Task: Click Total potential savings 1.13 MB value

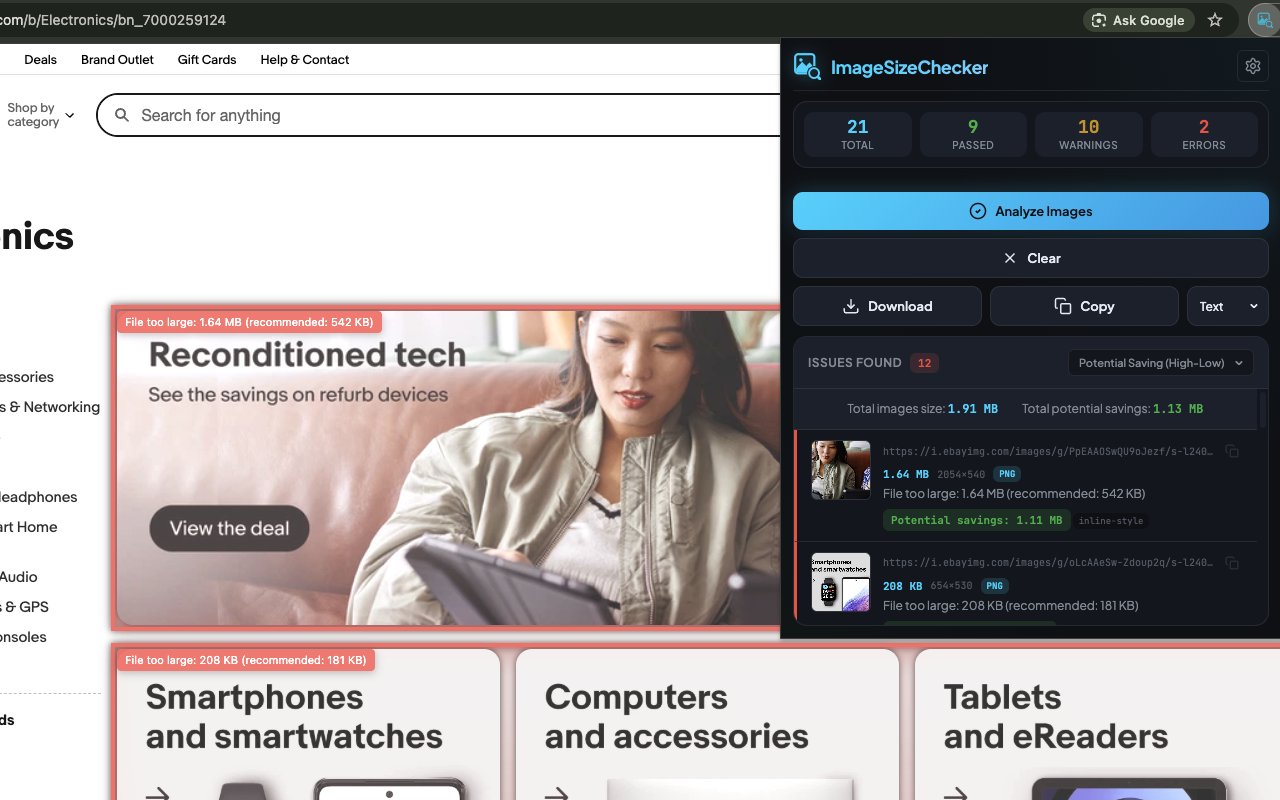Action: [x=1177, y=409]
